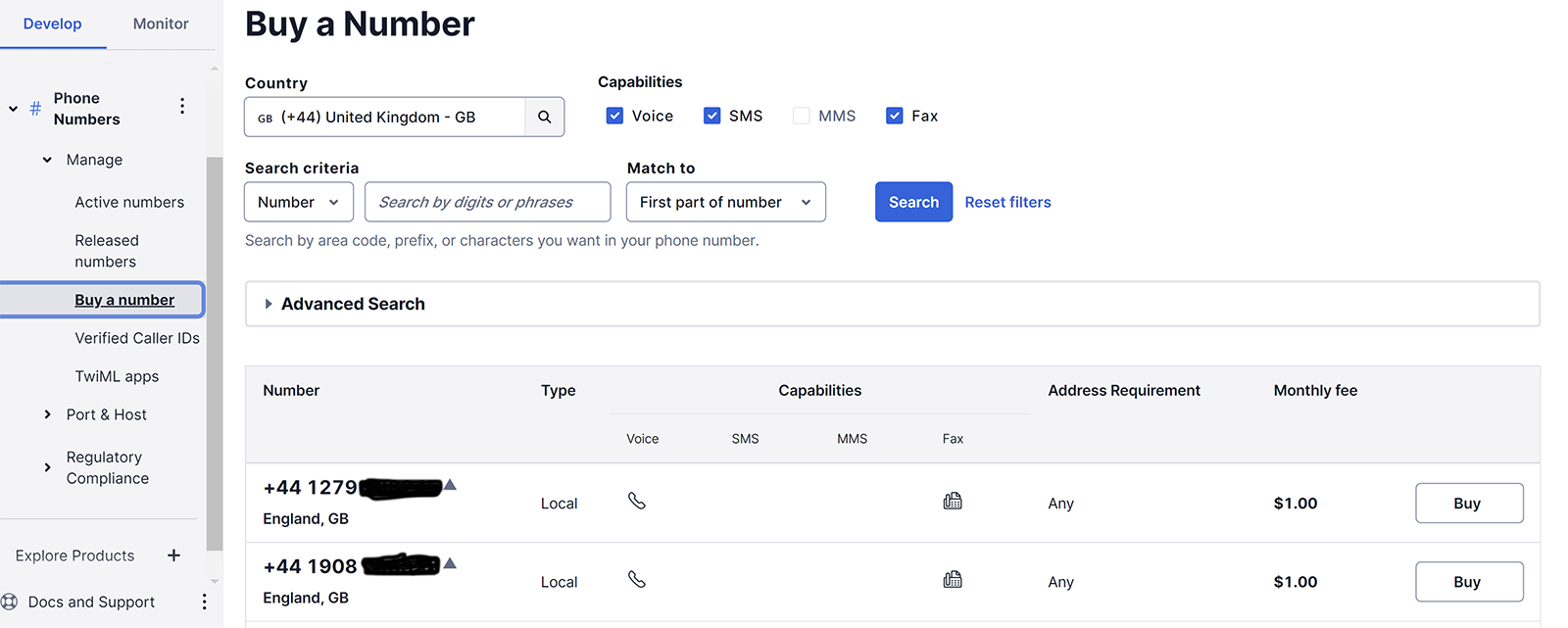Screen dimensions: 1568x628
Task: Click the Reset filters link
Action: click(1007, 202)
